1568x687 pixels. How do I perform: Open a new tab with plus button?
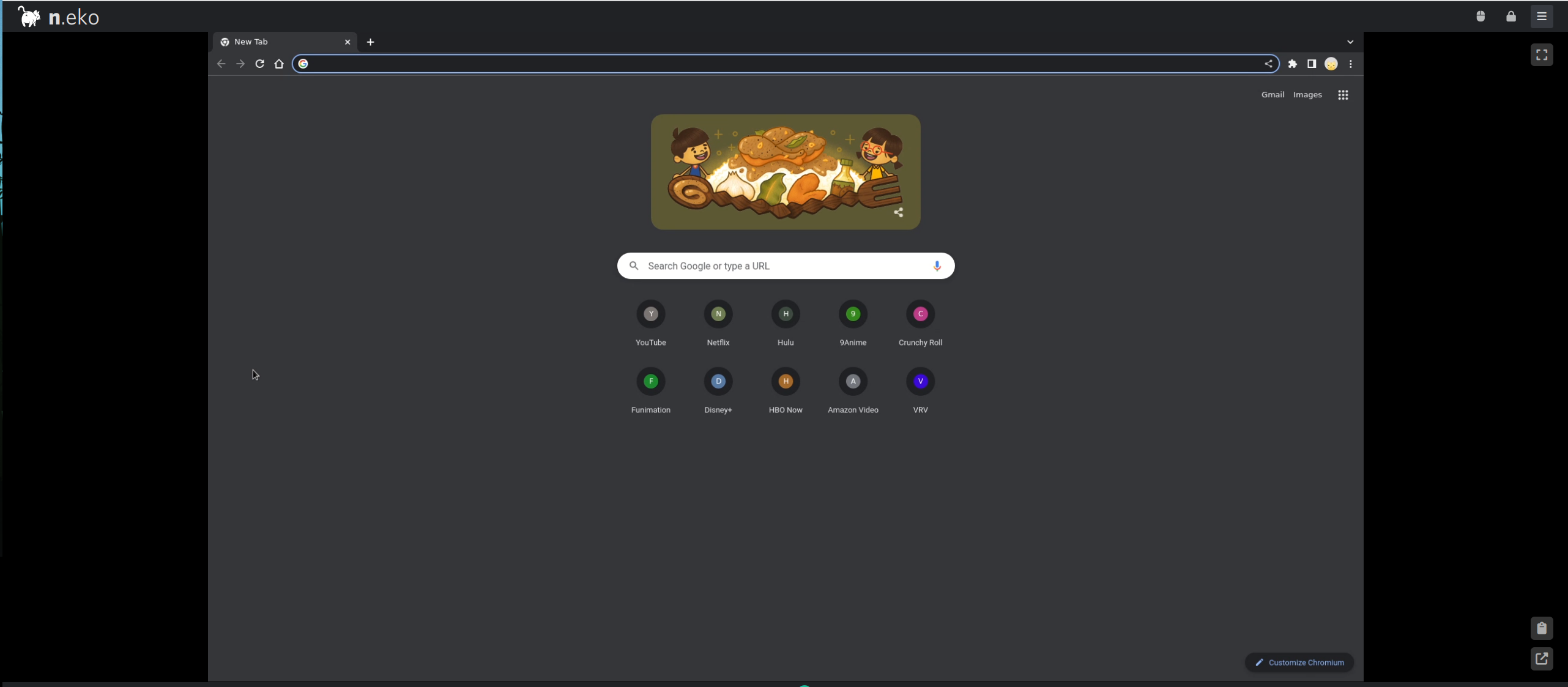370,42
